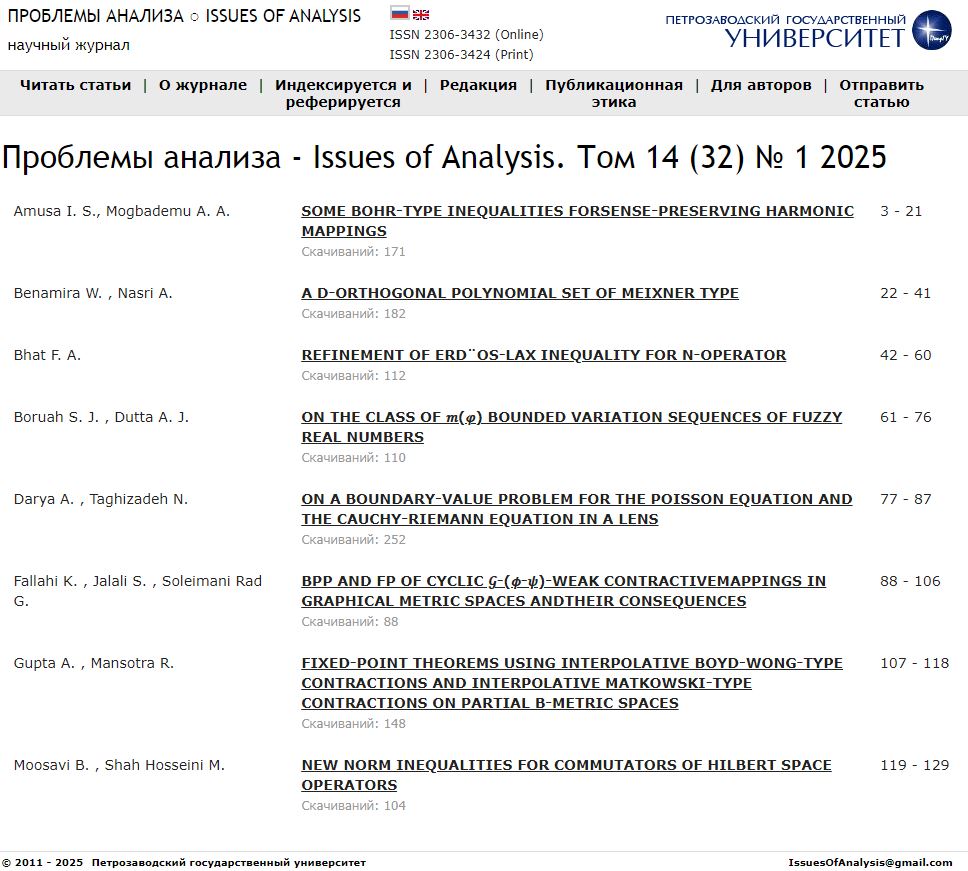Screen dimensions: 968x871
Task: Switch language via the Russian flag icon
Action: coord(399,14)
